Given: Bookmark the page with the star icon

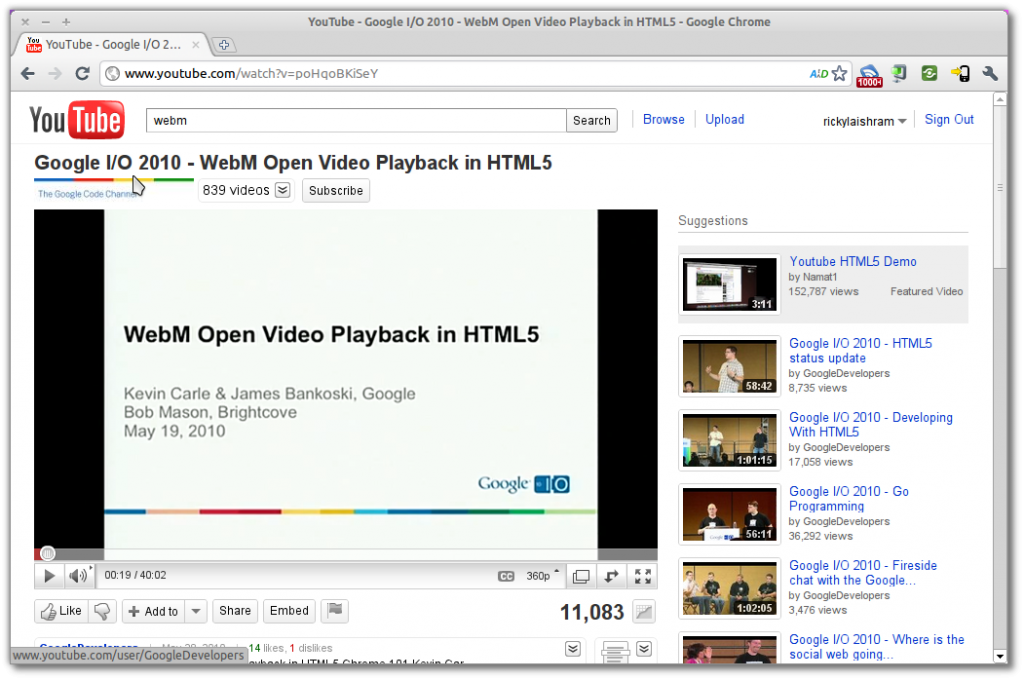Looking at the screenshot, I should (840, 73).
